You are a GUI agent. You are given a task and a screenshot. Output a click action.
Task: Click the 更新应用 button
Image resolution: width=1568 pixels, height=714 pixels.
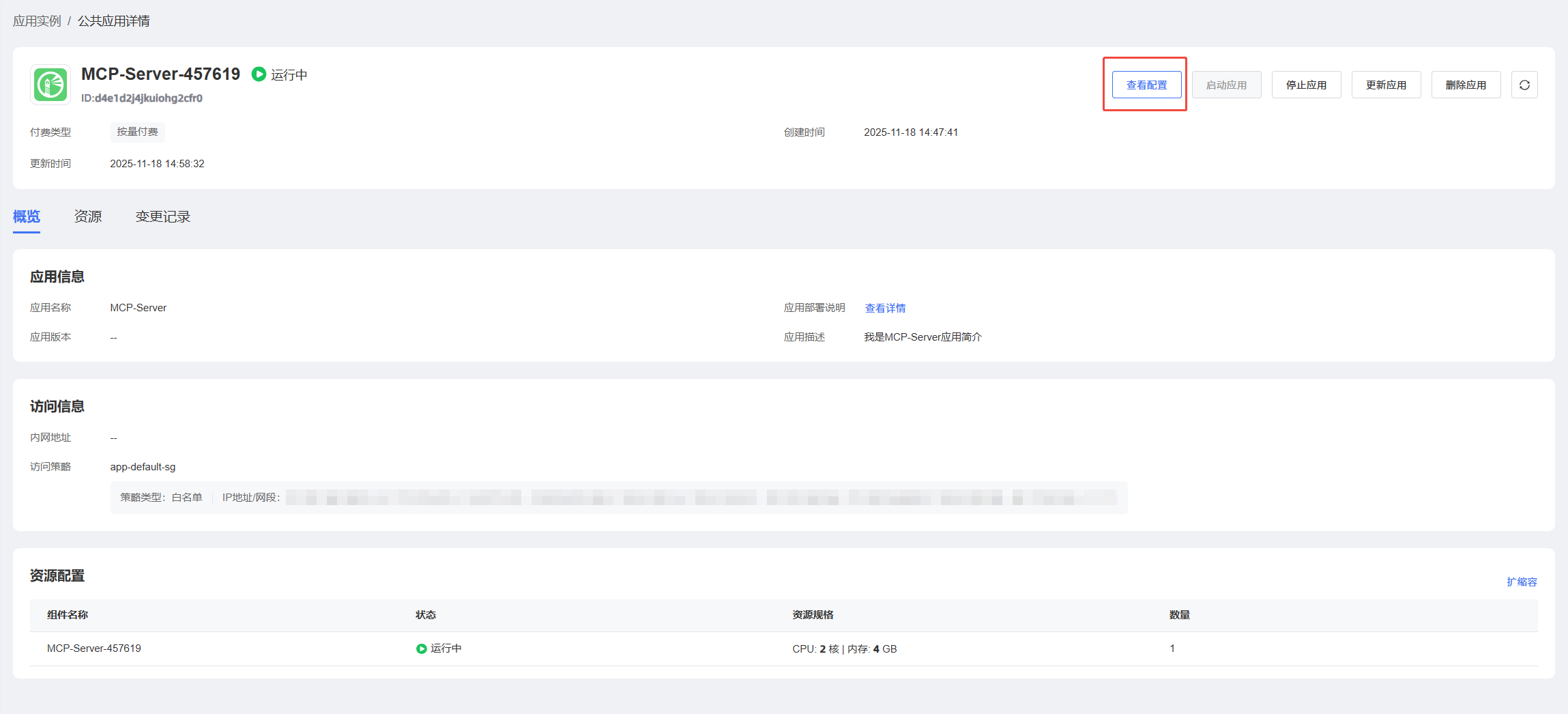(1386, 85)
